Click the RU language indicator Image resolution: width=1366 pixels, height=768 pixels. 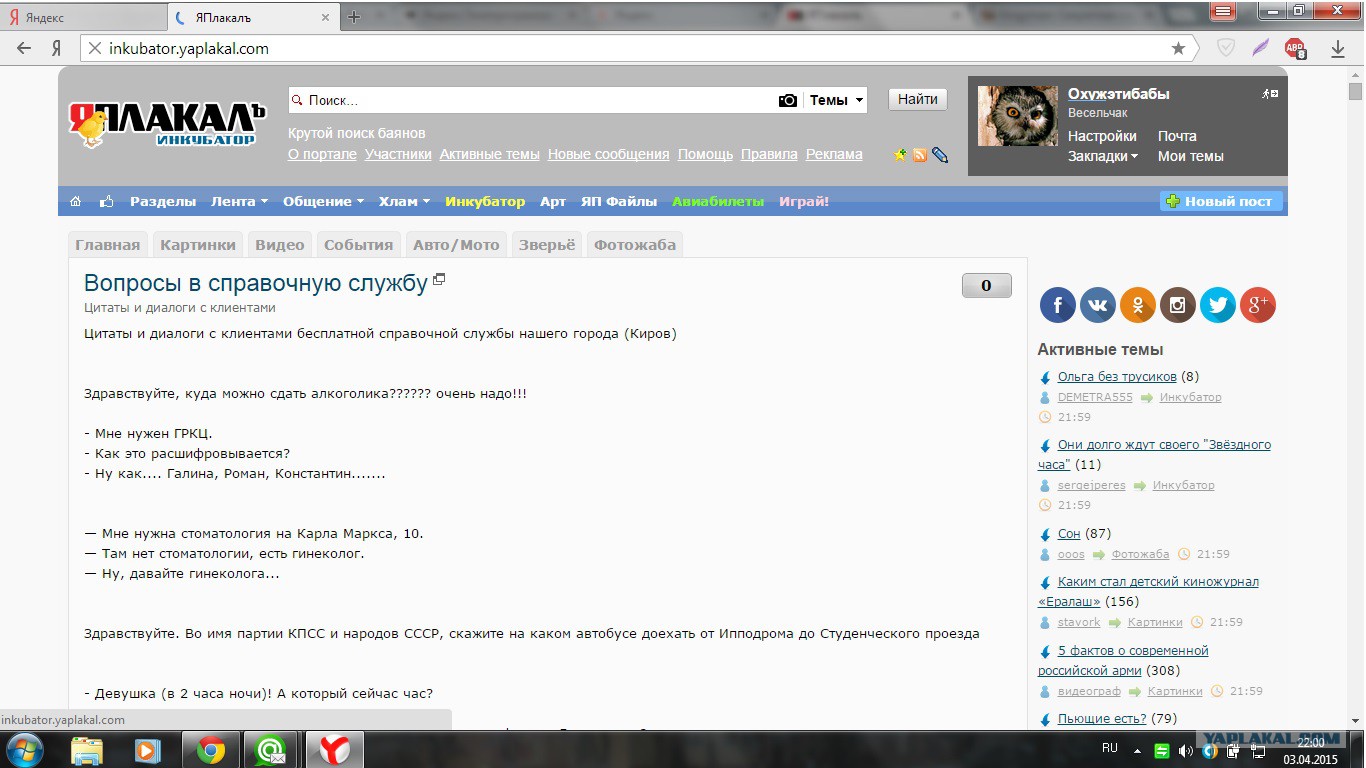1109,748
